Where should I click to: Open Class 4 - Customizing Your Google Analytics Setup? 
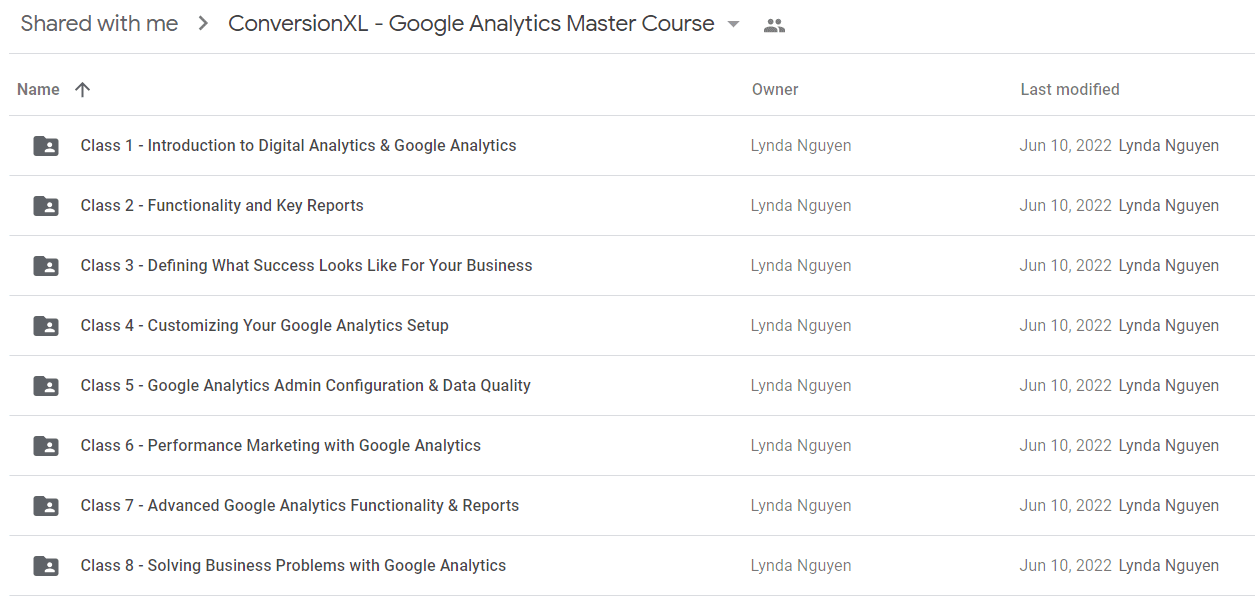pyautogui.click(x=265, y=326)
